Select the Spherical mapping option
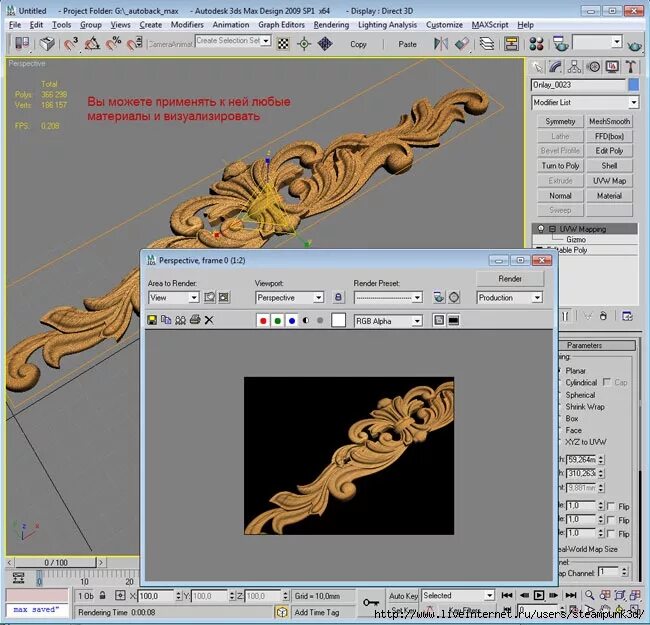 click(x=580, y=395)
